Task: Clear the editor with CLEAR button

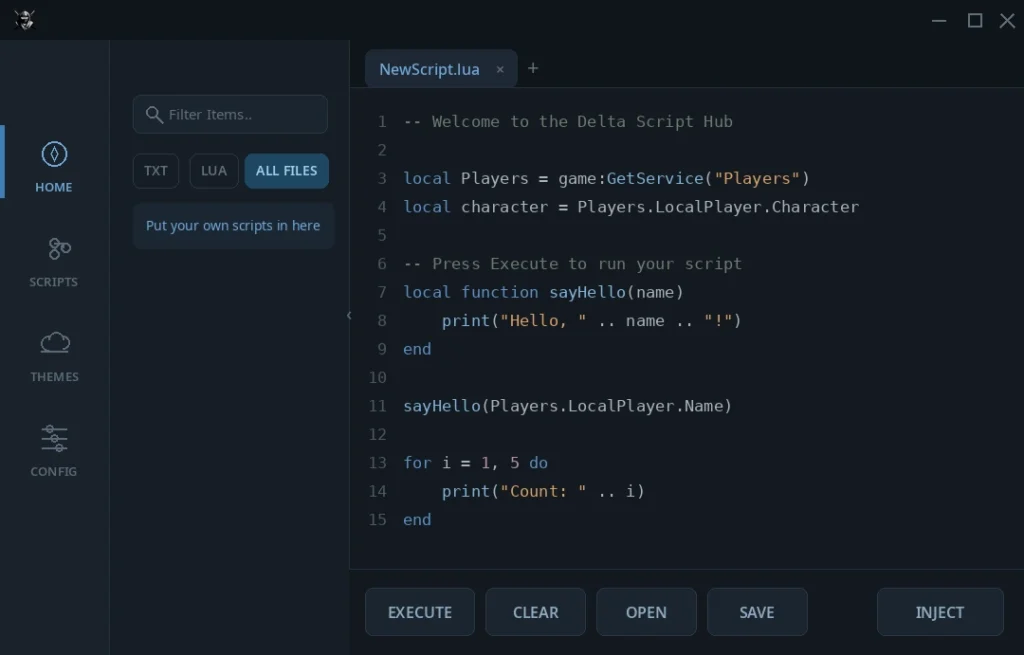Action: 536,612
